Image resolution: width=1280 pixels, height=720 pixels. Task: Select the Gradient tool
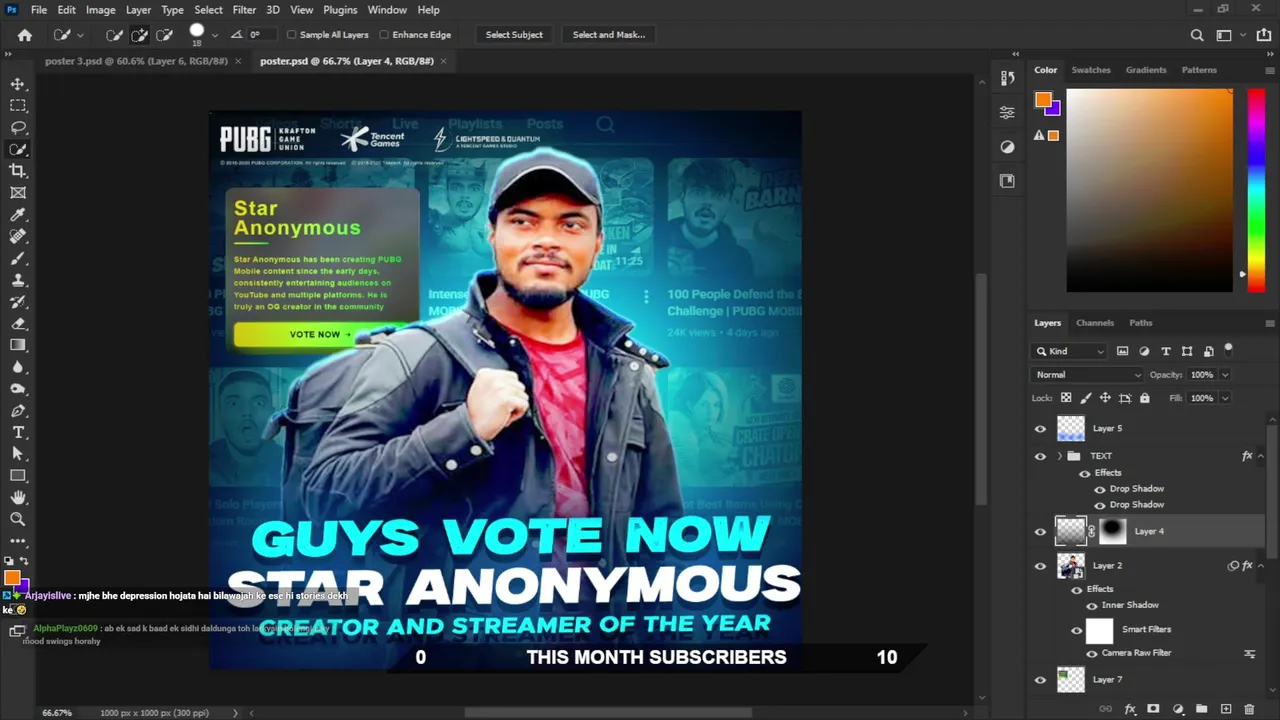(x=18, y=345)
